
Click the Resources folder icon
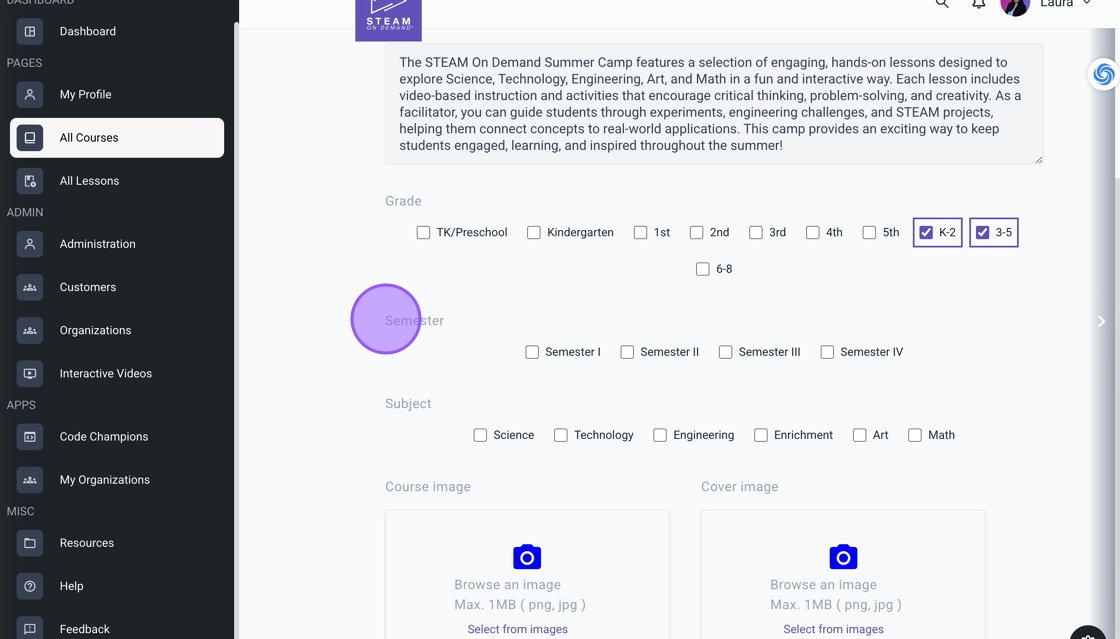coord(30,543)
